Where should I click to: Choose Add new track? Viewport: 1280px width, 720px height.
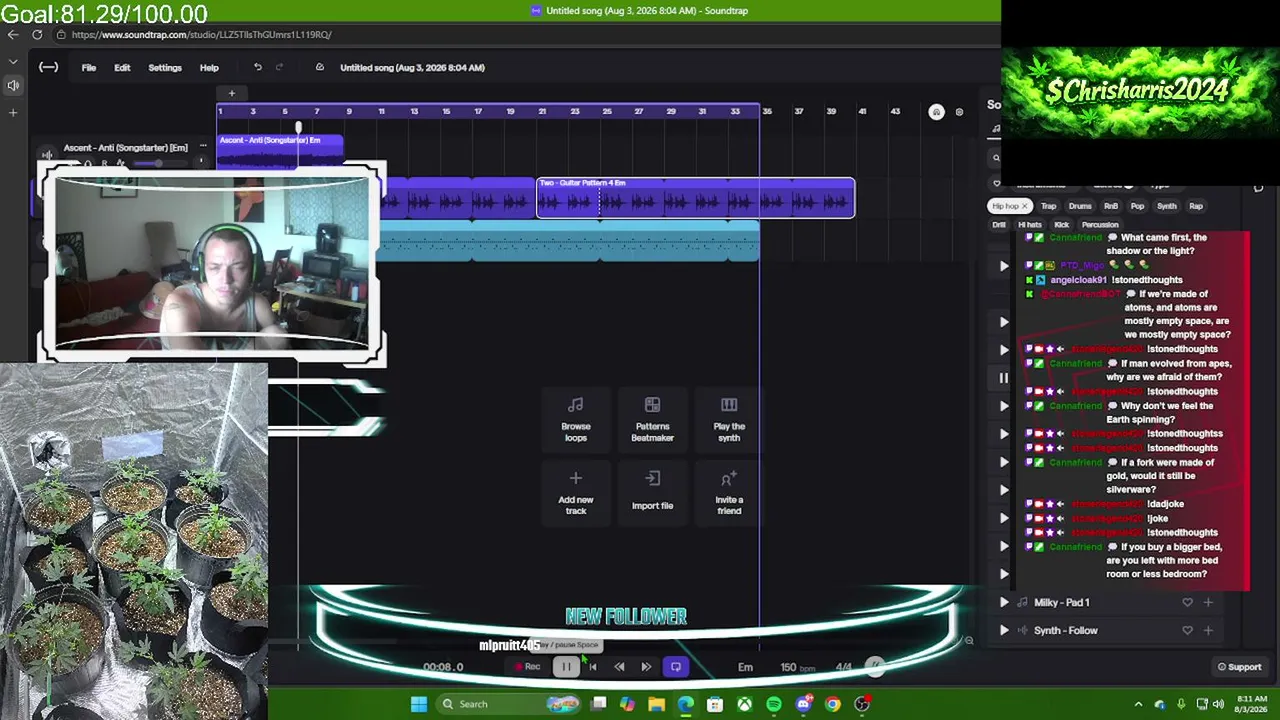click(x=575, y=492)
